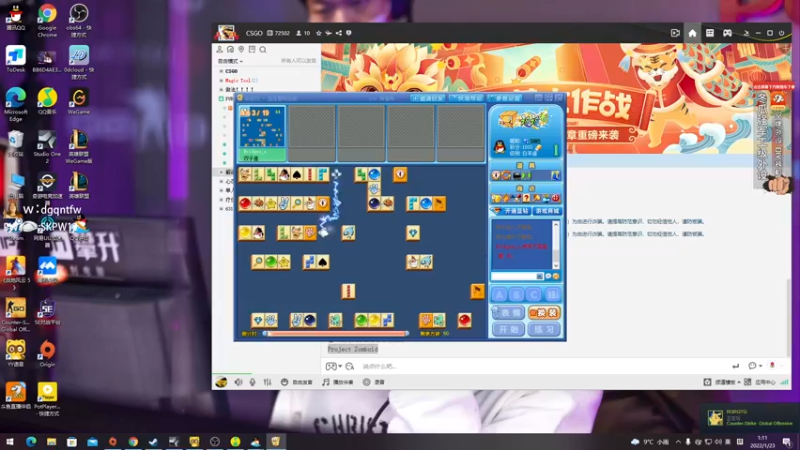
Task: Click the airplane icon in YY title bar
Action: (329, 33)
